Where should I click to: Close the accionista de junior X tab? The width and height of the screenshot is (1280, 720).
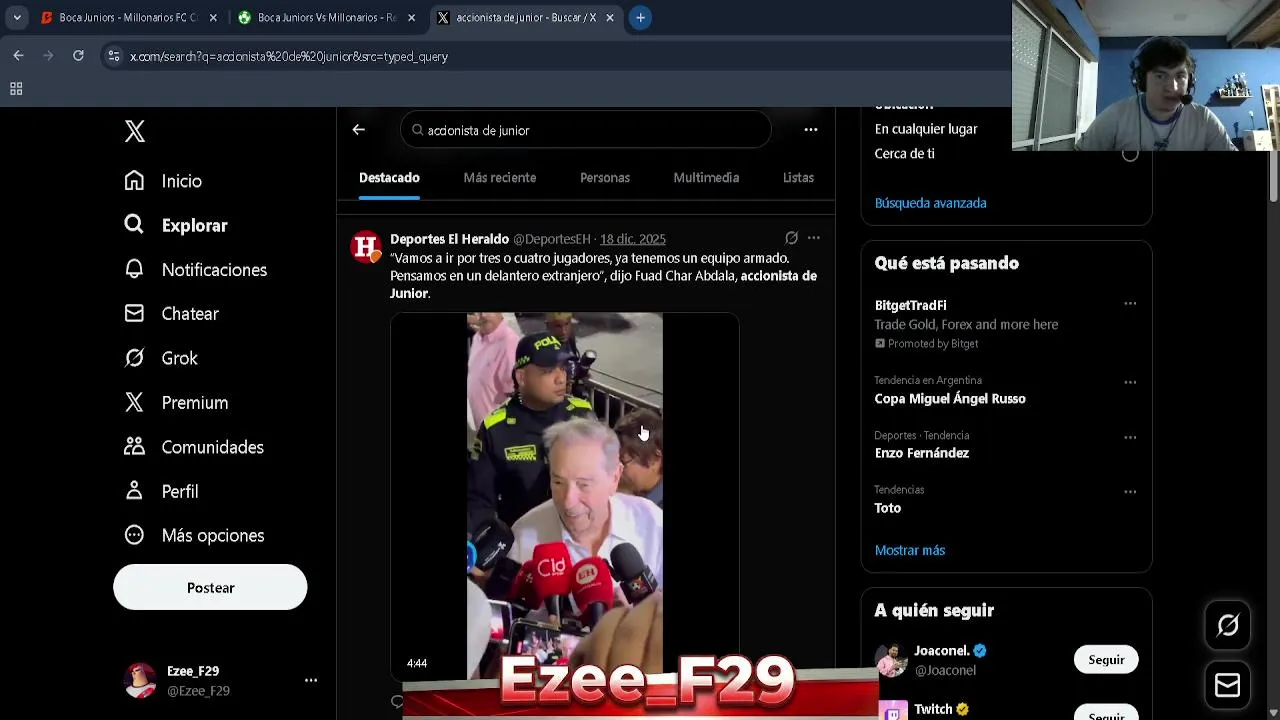click(609, 17)
